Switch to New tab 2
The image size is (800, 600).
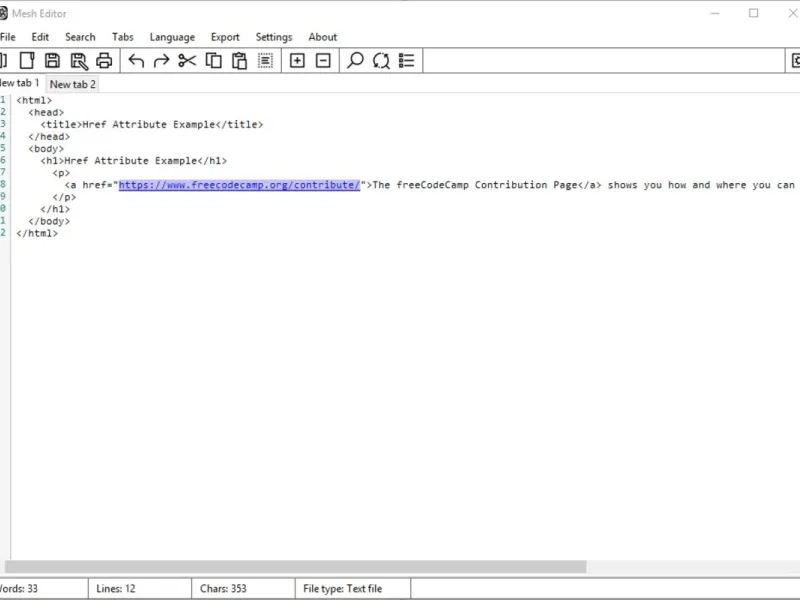click(x=72, y=84)
